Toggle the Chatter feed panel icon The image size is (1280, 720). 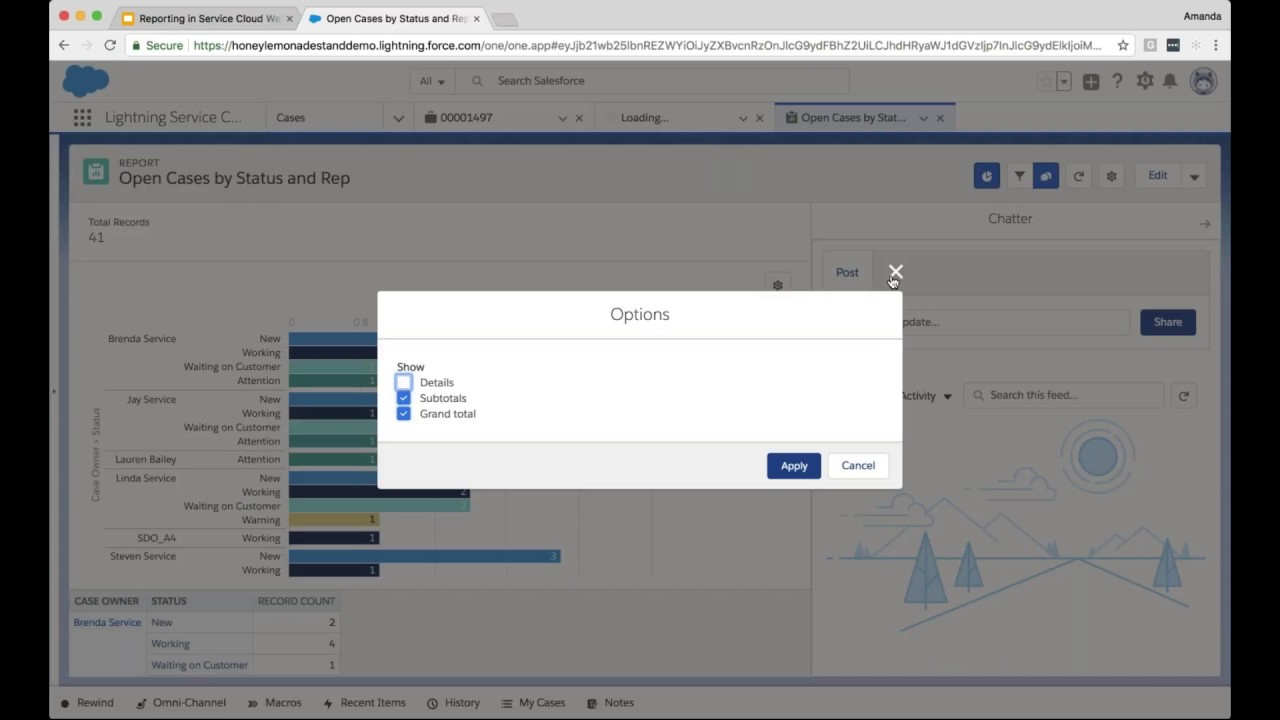pos(1046,176)
